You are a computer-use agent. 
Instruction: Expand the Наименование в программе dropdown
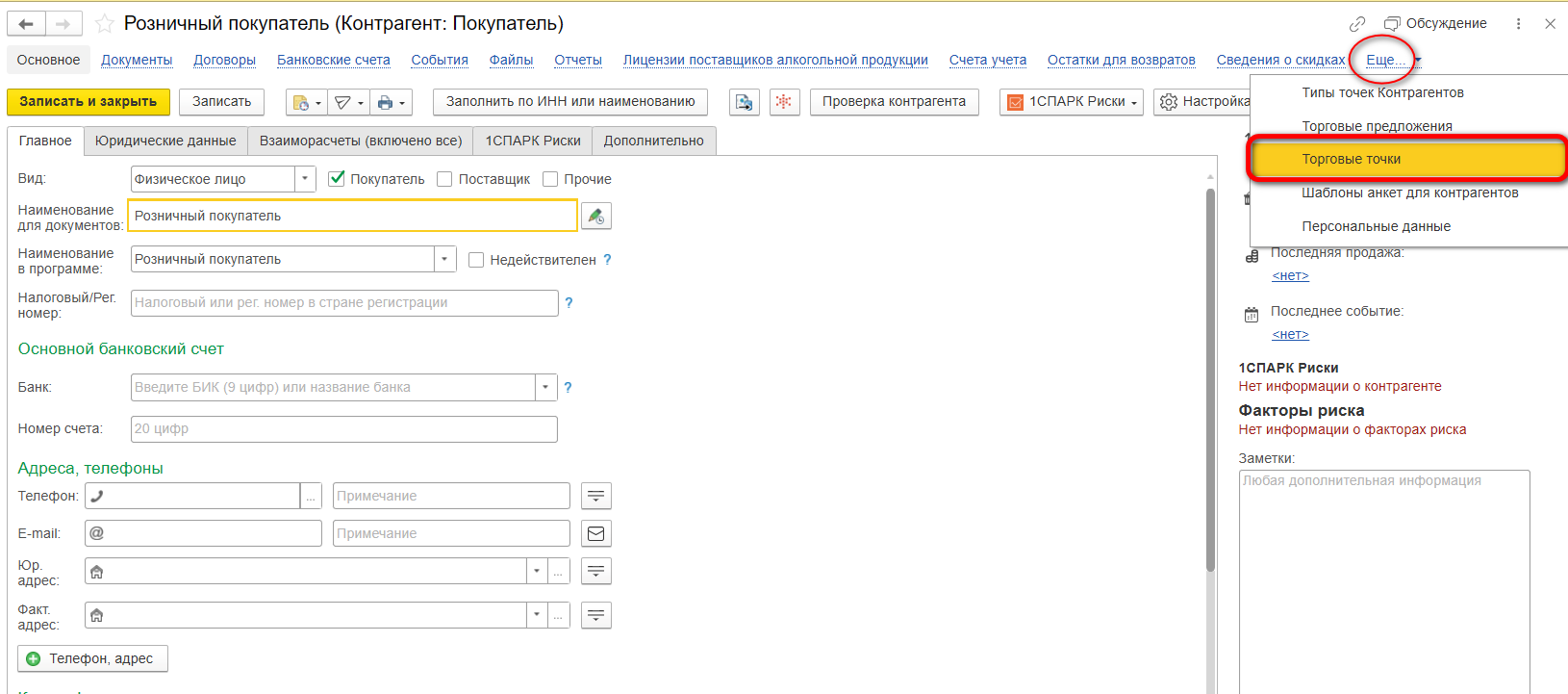click(444, 259)
